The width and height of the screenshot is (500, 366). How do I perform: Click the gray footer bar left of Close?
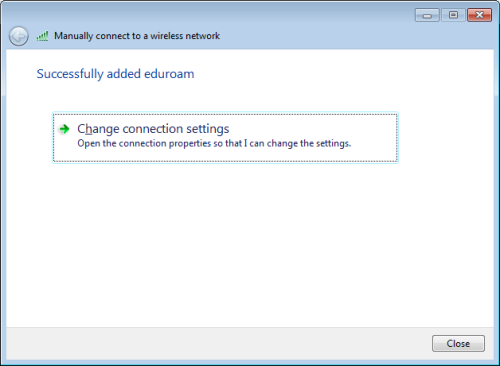point(217,343)
